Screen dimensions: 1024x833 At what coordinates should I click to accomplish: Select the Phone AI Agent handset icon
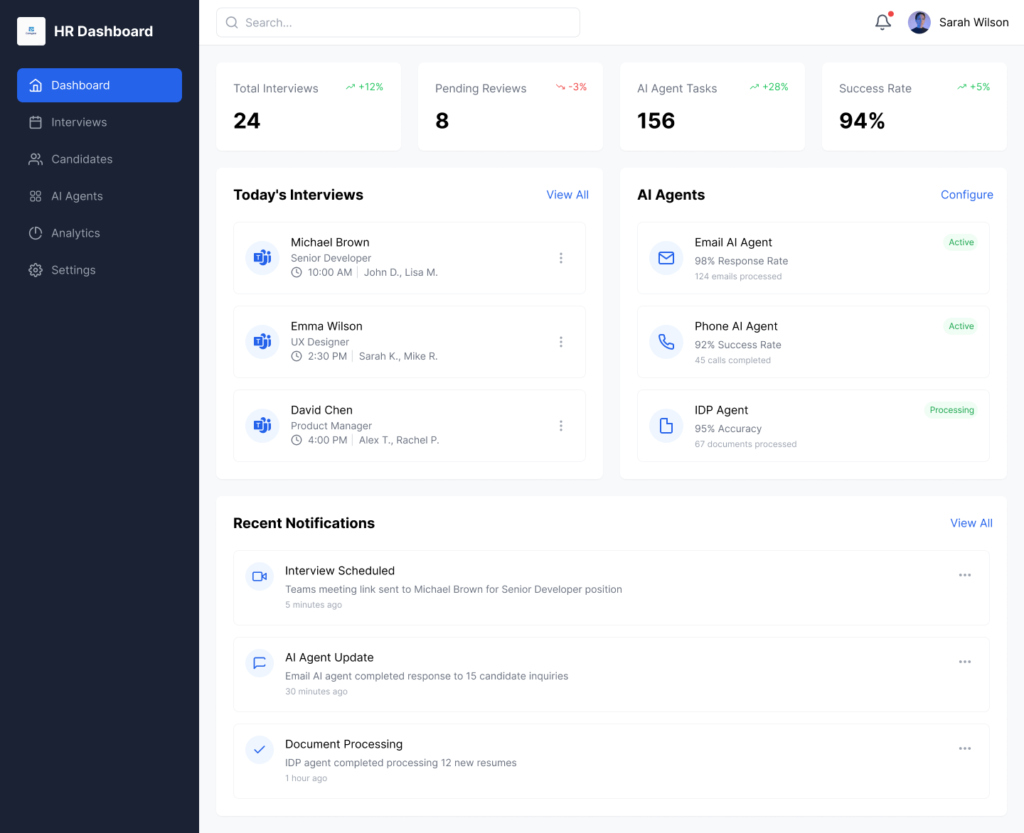[665, 342]
